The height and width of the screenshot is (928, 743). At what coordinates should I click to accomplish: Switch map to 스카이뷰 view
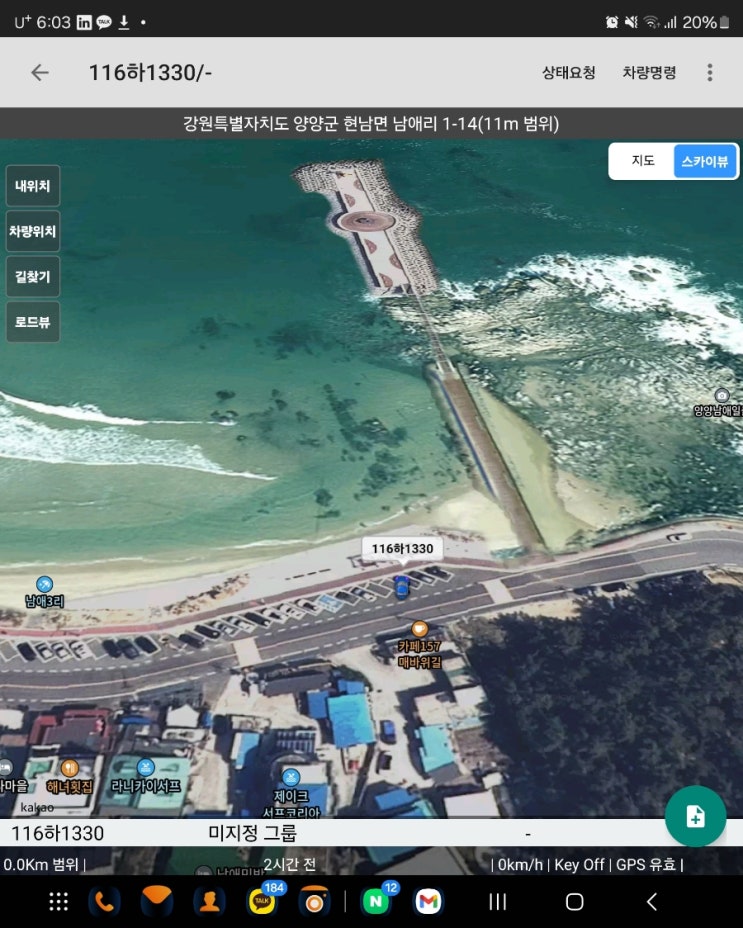[705, 161]
